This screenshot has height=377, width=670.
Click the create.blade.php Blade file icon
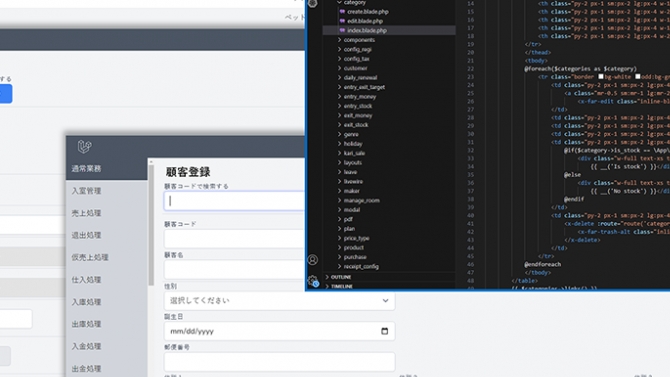pyautogui.click(x=342, y=12)
